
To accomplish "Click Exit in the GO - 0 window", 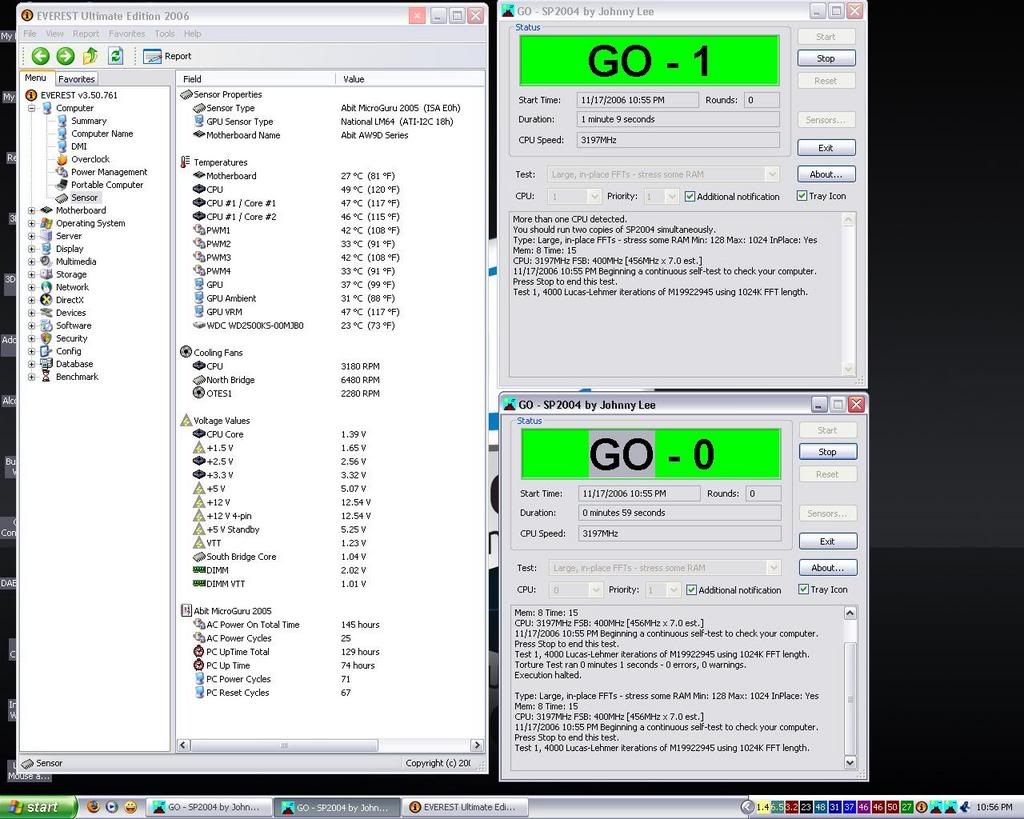I will tap(827, 541).
